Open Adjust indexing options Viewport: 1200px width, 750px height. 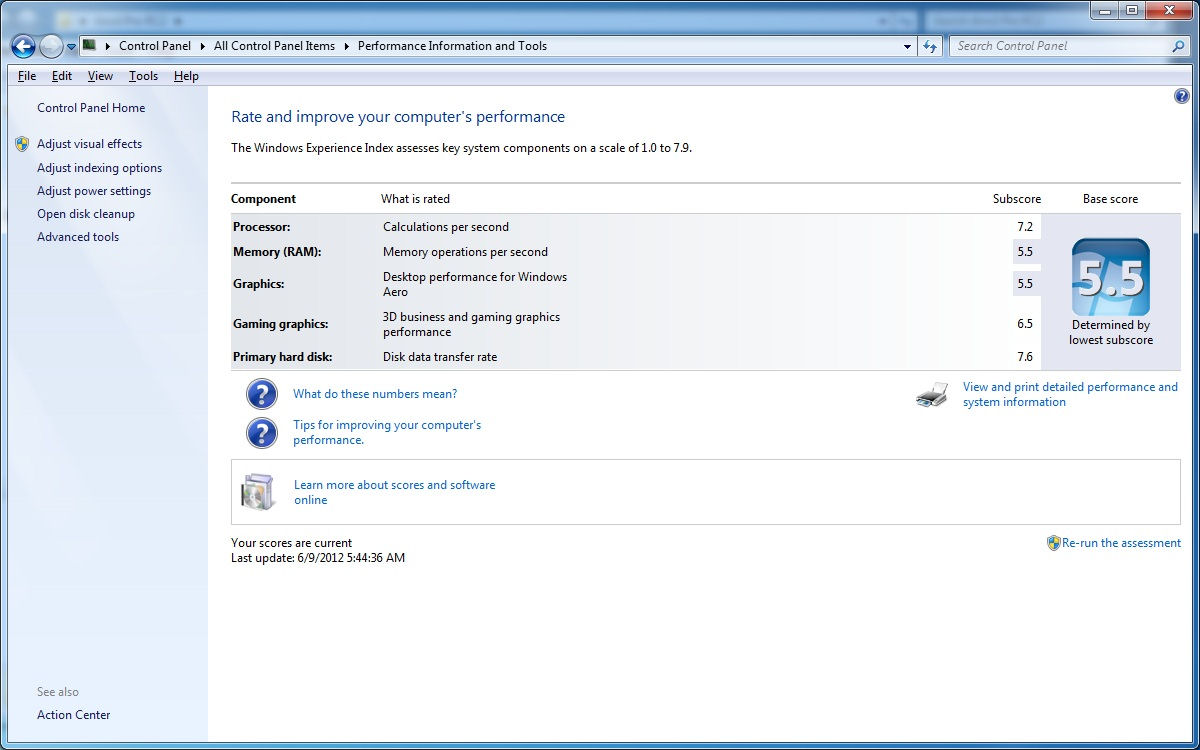click(x=99, y=168)
